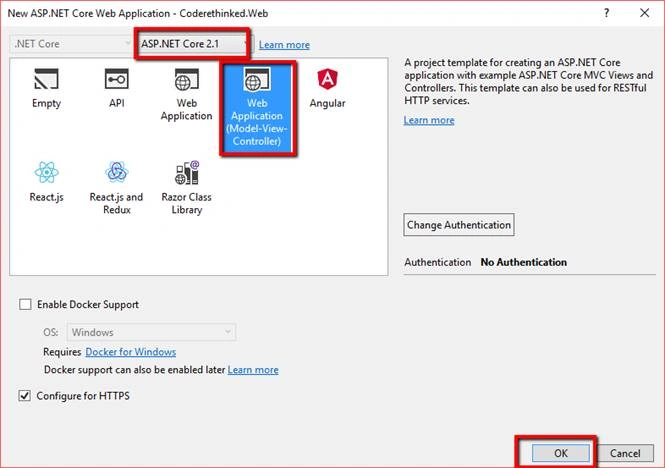This screenshot has width=665, height=468.
Task: Click Learn more link beside version dropdown
Action: (x=284, y=45)
